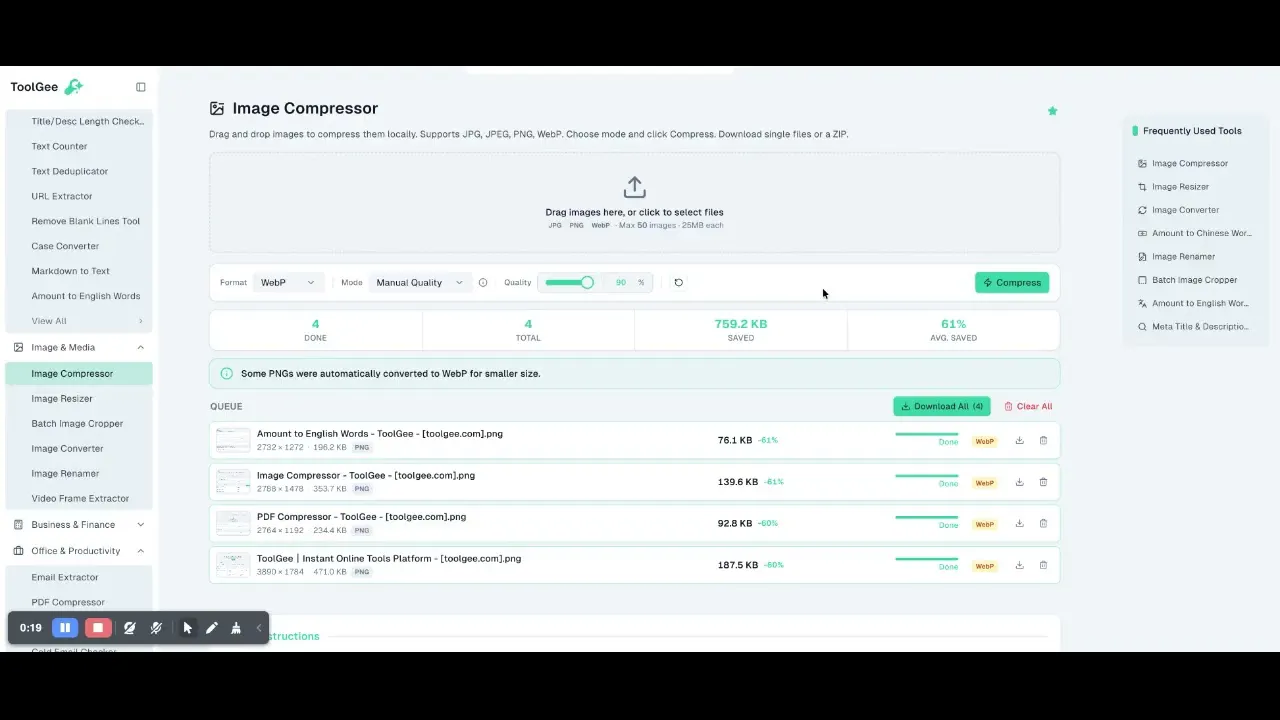Click the green favorite star icon
The image size is (1280, 720).
(1052, 111)
